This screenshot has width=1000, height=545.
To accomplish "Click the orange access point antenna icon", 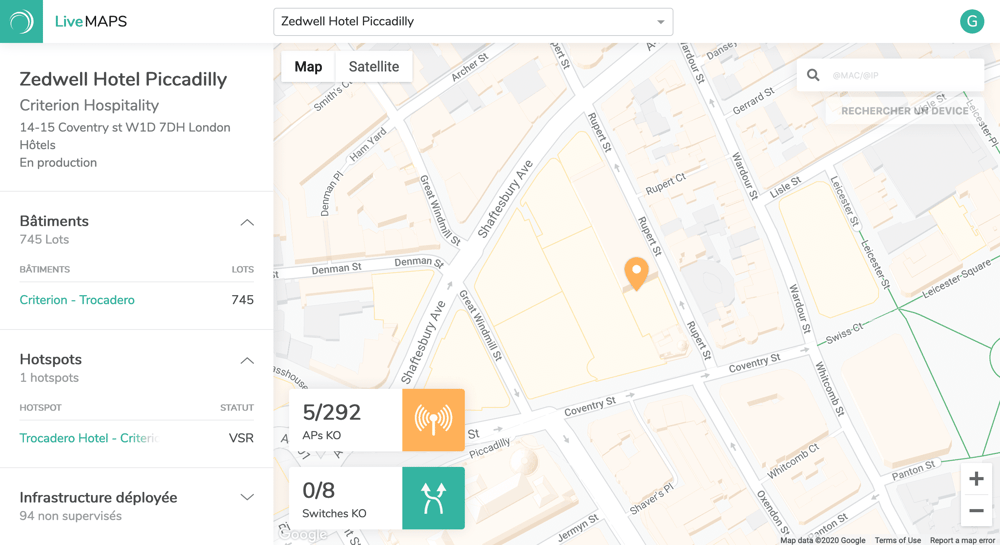I will [433, 420].
